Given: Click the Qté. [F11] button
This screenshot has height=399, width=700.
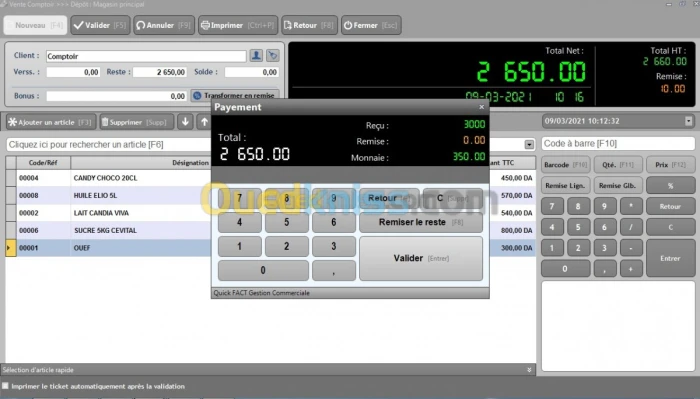Looking at the screenshot, I should pos(618,165).
